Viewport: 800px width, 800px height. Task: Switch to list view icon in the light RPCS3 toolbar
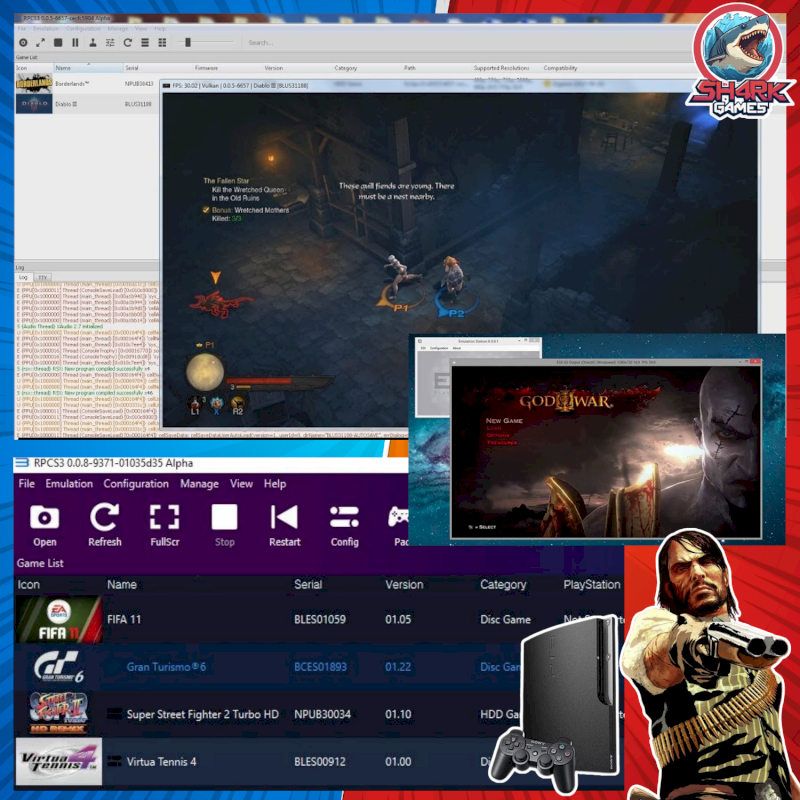[x=145, y=43]
